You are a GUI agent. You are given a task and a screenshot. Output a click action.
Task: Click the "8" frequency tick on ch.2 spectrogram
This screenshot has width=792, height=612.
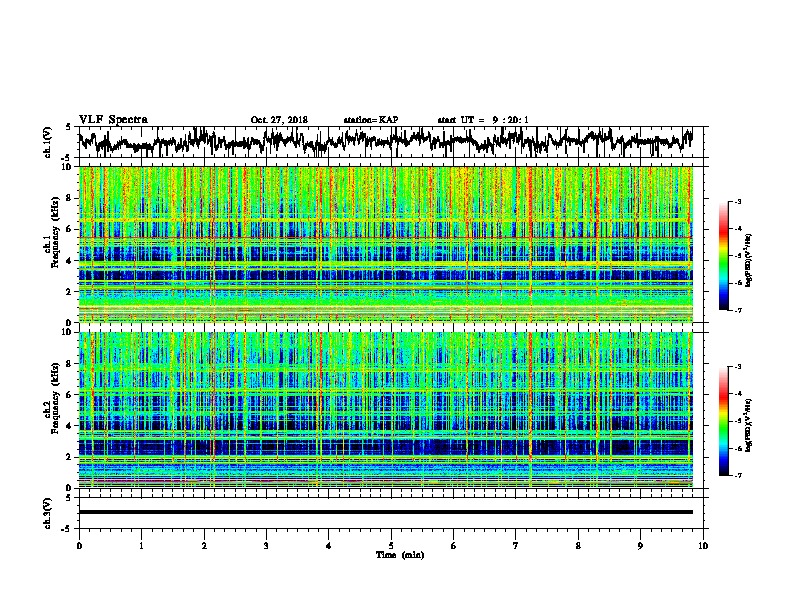[x=71, y=364]
